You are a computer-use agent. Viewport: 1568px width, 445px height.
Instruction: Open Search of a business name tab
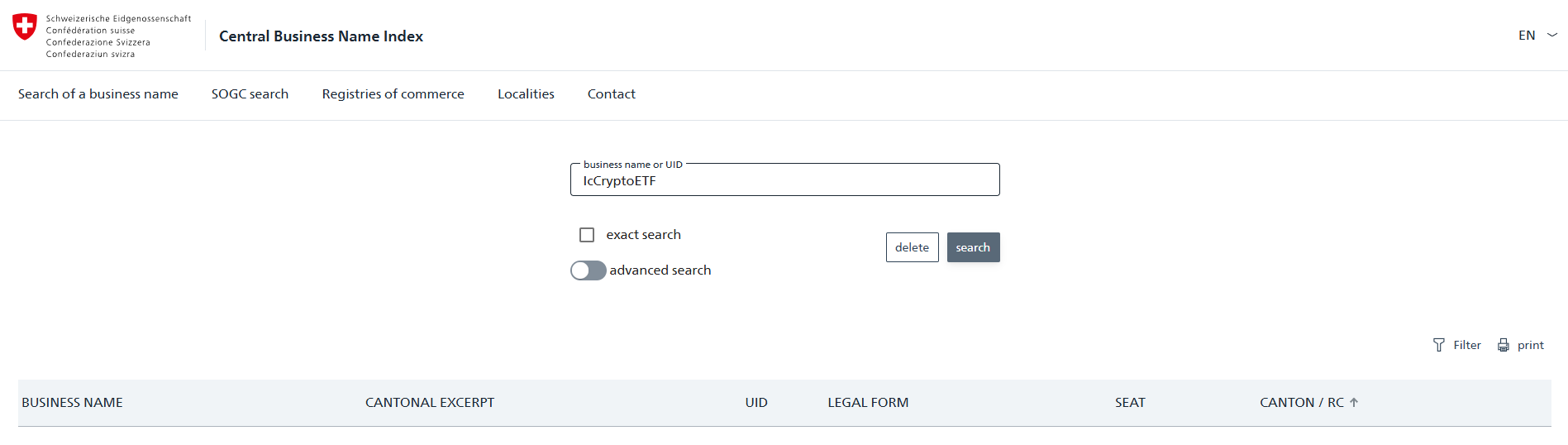coord(98,94)
